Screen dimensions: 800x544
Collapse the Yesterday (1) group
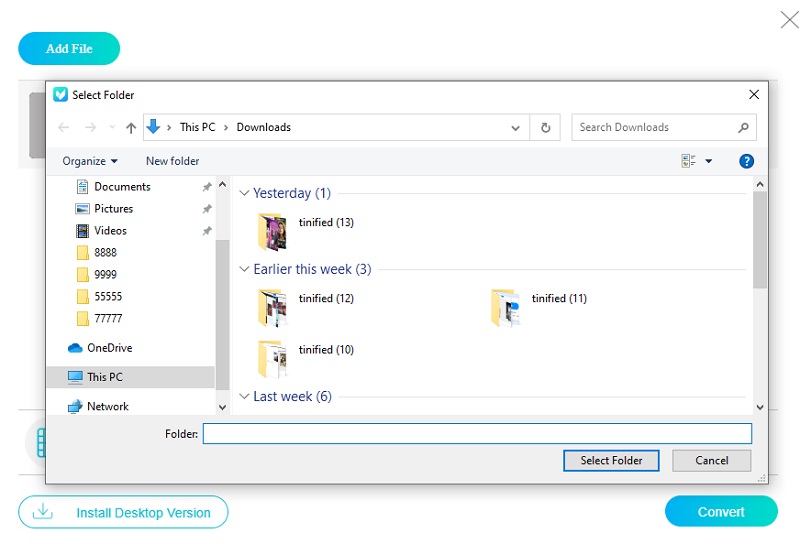(245, 194)
